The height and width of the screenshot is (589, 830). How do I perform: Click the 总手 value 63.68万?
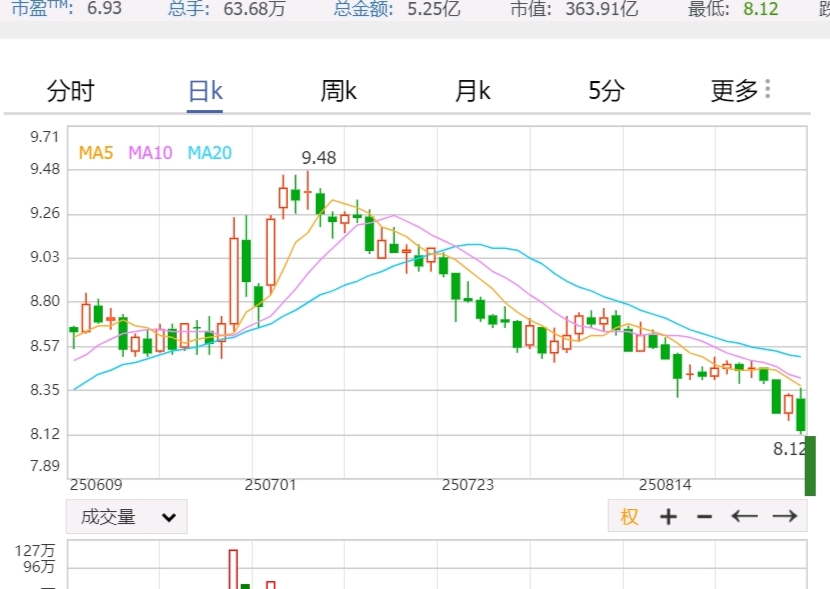[255, 8]
